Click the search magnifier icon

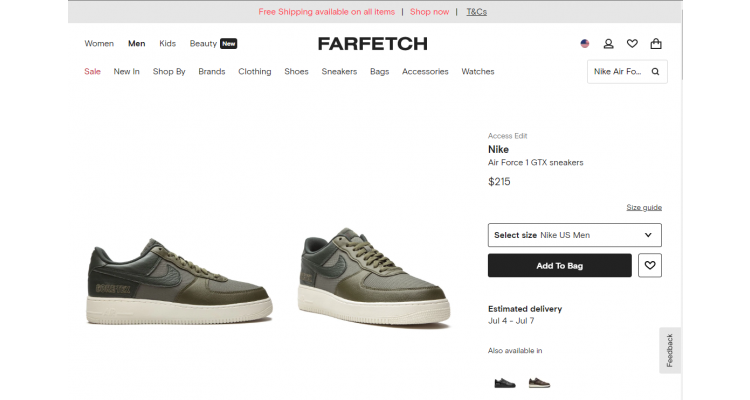pyautogui.click(x=655, y=71)
